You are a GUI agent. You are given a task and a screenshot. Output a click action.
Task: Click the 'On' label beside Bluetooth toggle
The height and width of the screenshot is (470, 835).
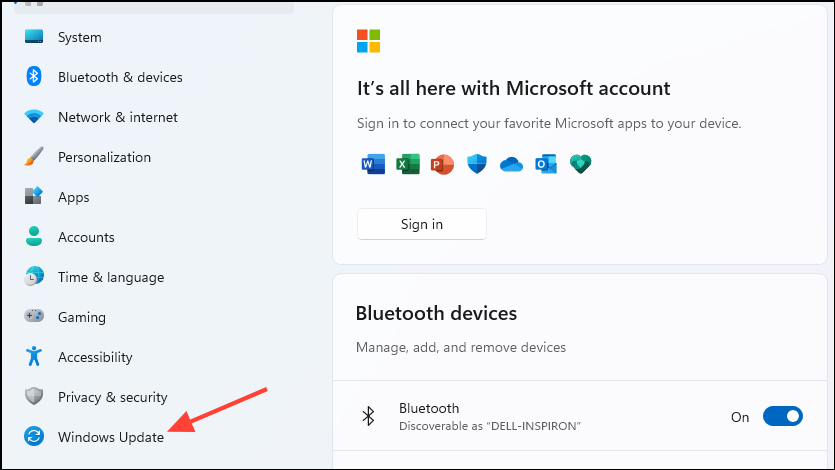740,417
